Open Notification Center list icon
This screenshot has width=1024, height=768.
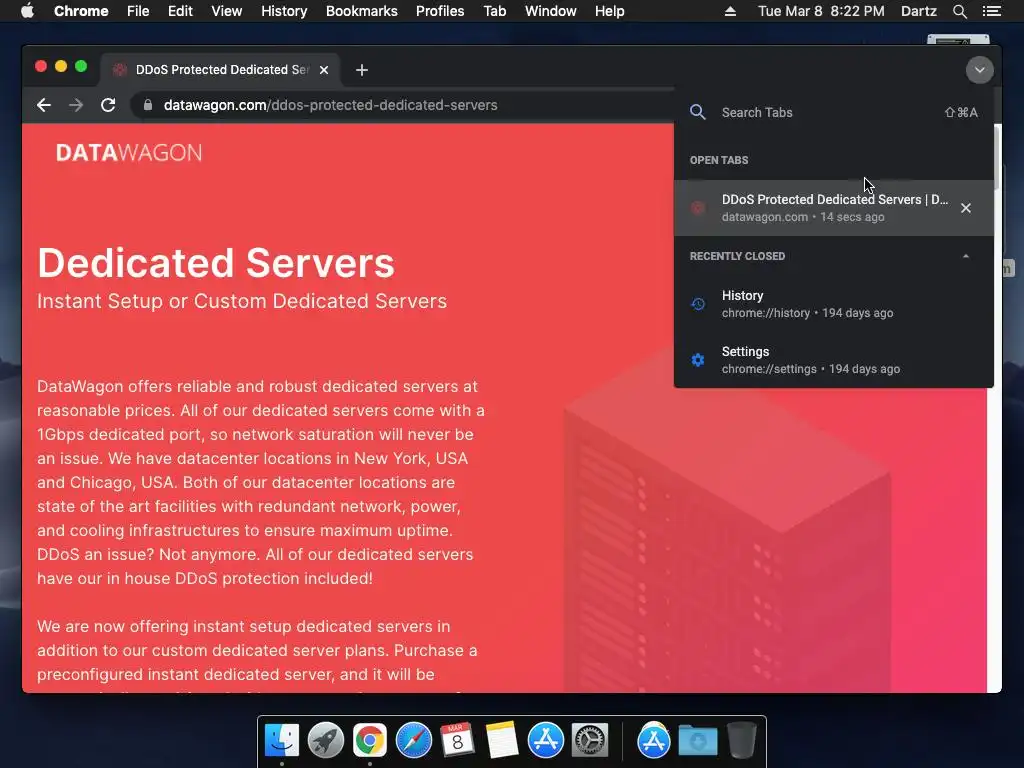[x=992, y=11]
